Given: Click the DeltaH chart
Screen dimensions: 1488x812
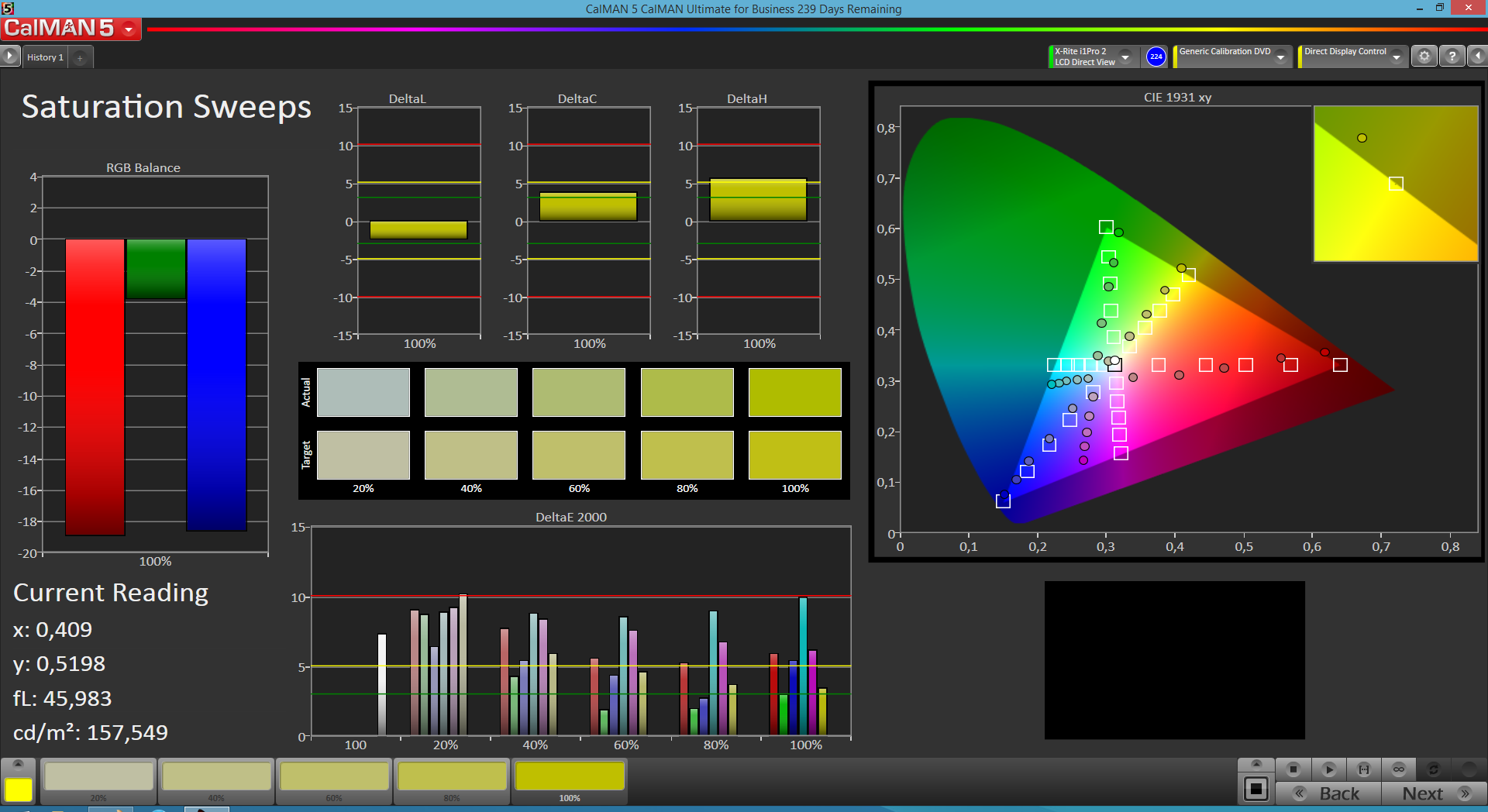Looking at the screenshot, I should click(x=758, y=222).
